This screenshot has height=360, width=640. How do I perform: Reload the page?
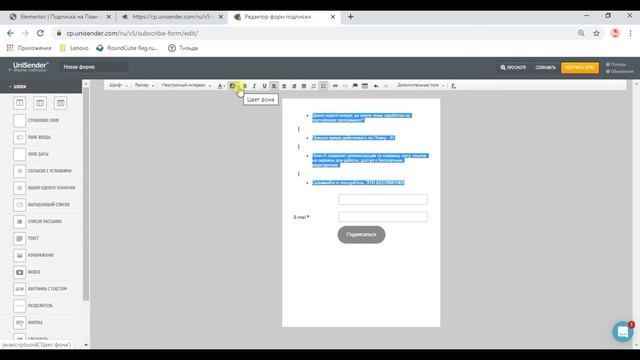pyautogui.click(x=40, y=33)
